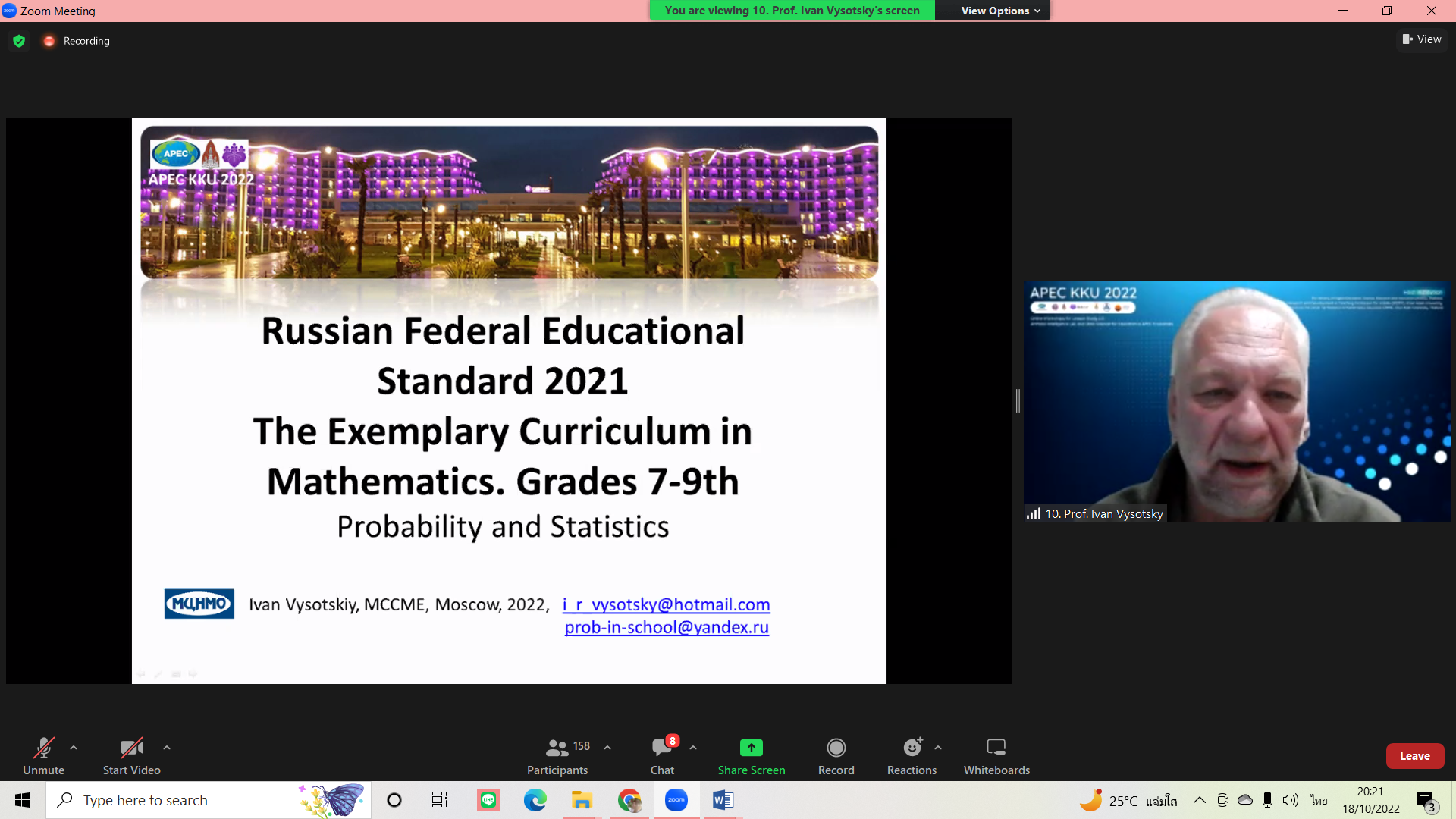Image resolution: width=1456 pixels, height=819 pixels.
Task: Click the prob-in-school@yandex.ru link
Action: tap(667, 627)
